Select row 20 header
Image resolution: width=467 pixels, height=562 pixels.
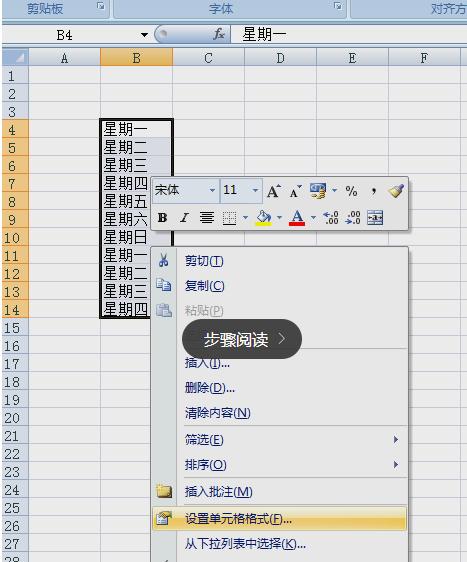pyautogui.click(x=15, y=418)
